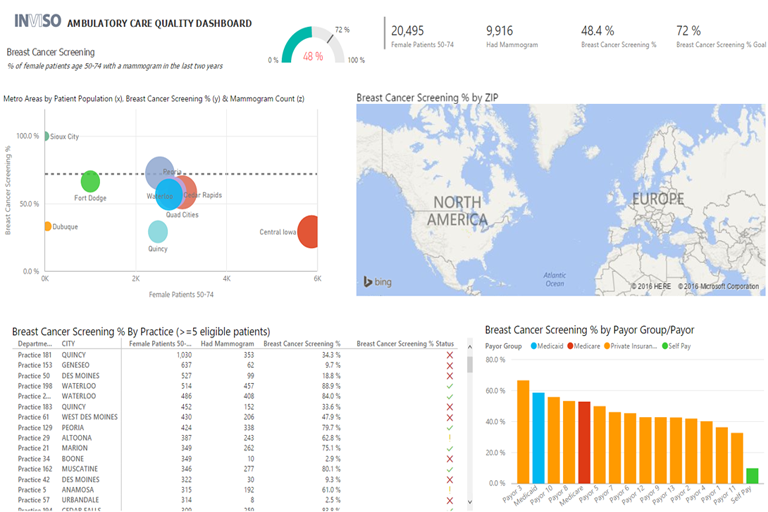Viewport: 768px width, 512px height.
Task: Click the Bing logo on the map
Action: 377,282
